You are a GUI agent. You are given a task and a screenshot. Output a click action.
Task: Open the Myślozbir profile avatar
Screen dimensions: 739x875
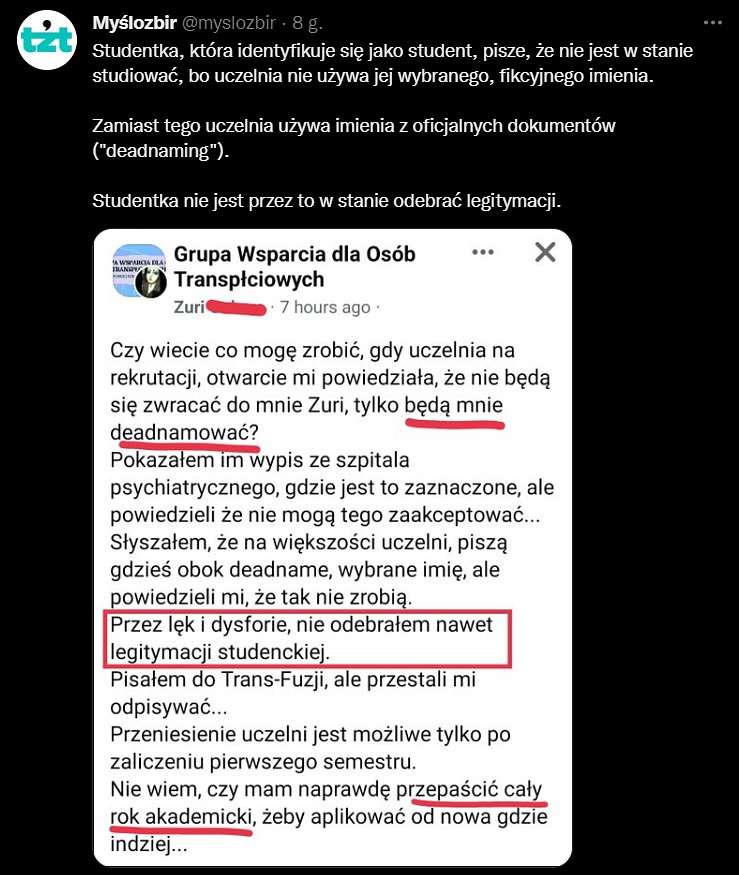46,40
